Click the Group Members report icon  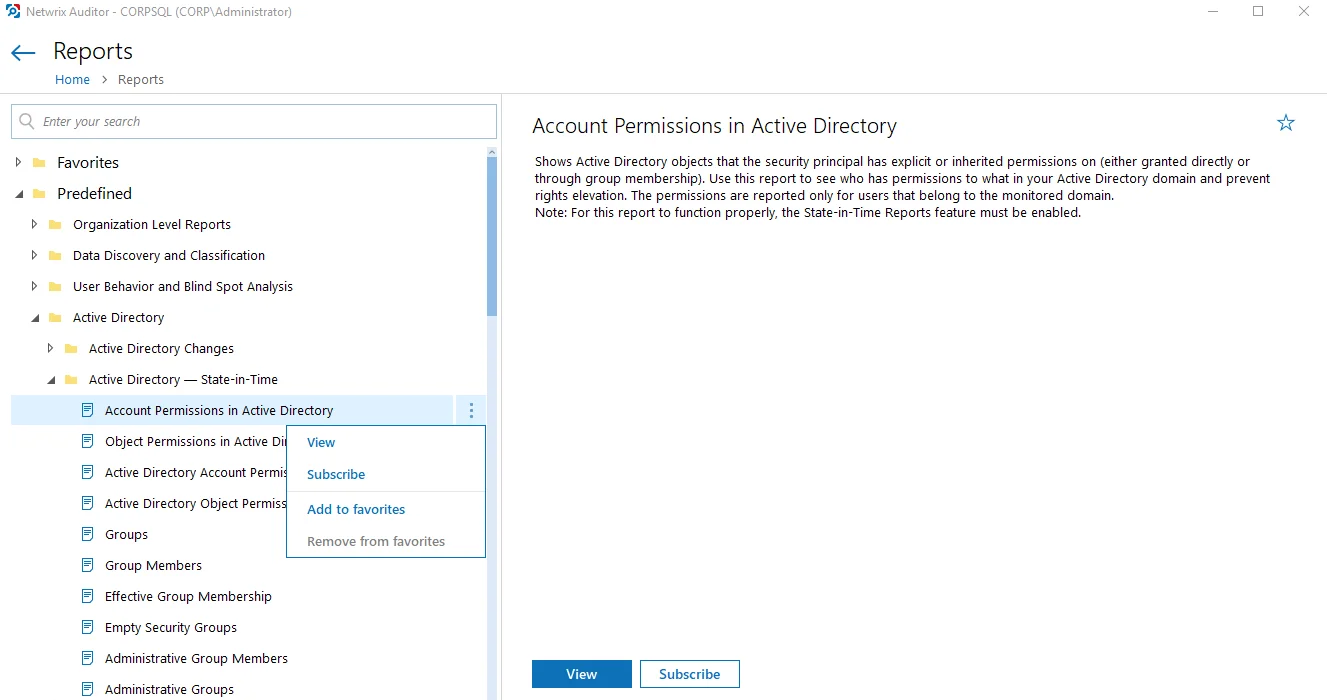87,565
